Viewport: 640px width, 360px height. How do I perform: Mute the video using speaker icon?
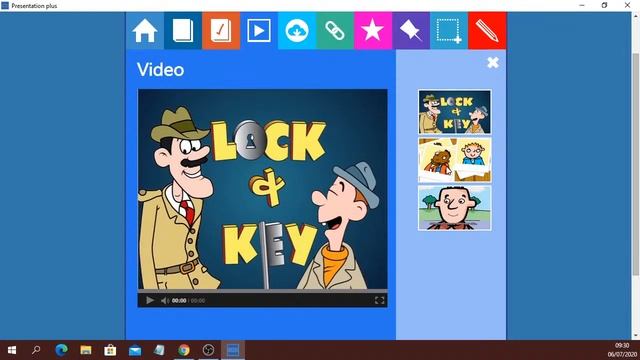(164, 300)
